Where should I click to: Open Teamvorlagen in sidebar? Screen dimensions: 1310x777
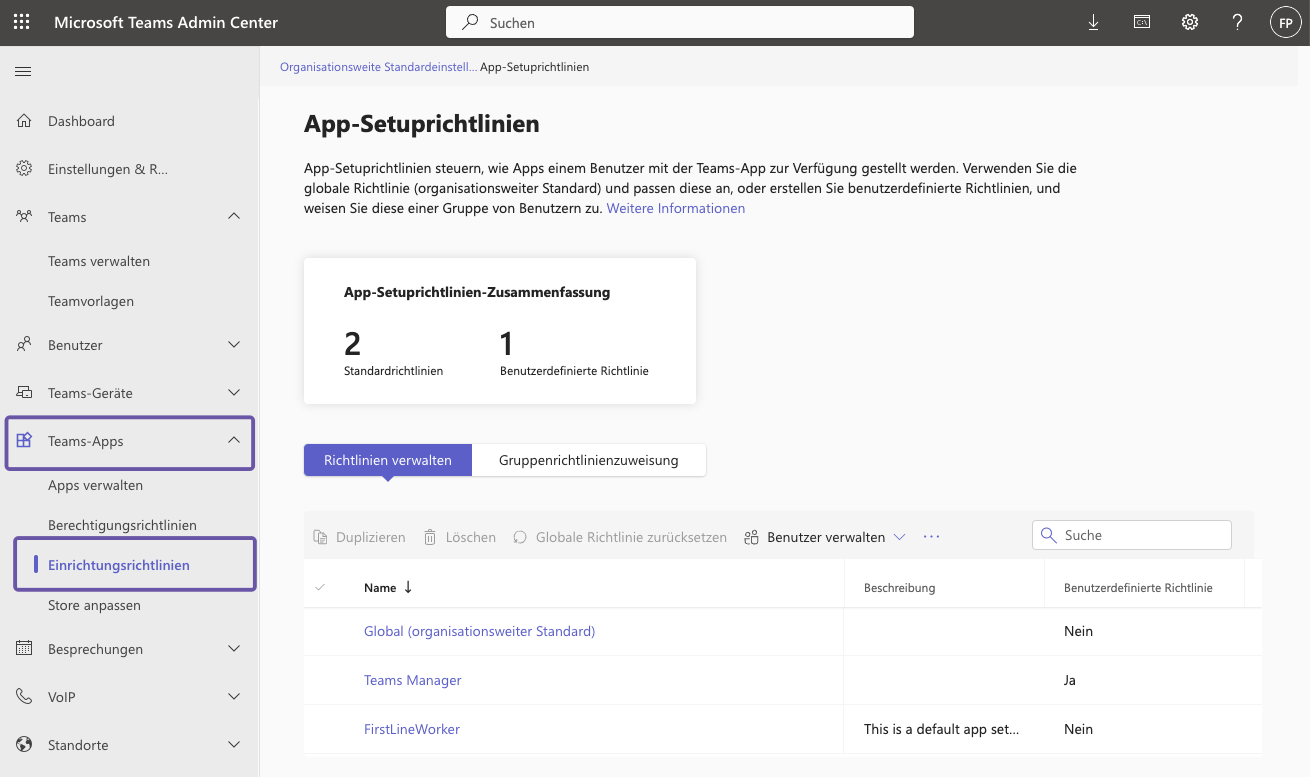pos(91,301)
